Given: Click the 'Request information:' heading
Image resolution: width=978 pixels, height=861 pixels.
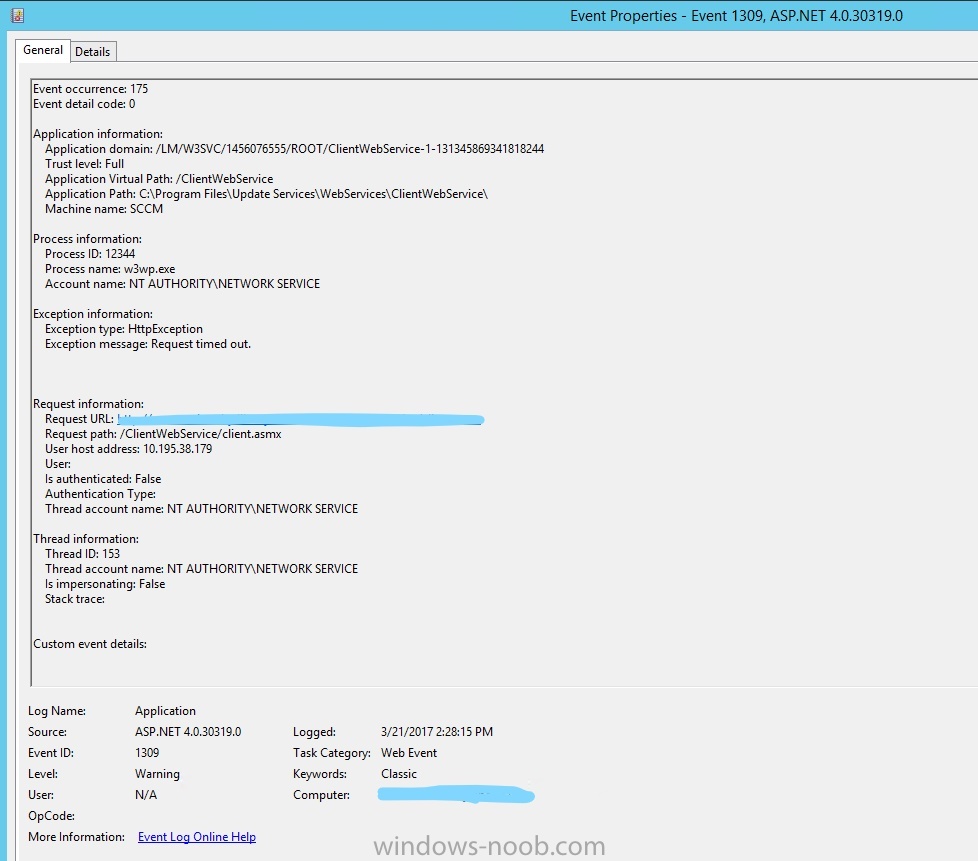Looking at the screenshot, I should tap(89, 404).
